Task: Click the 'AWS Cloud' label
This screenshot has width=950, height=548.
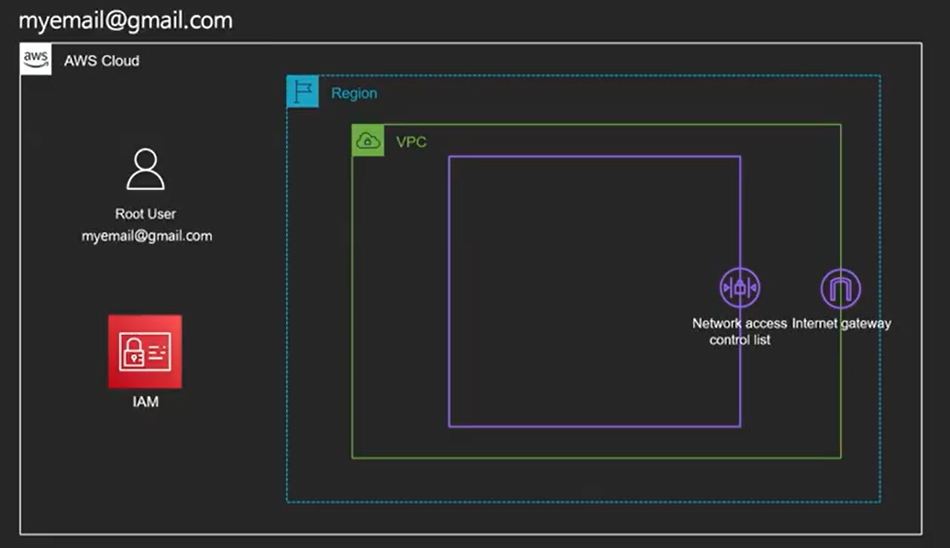Action: (x=102, y=61)
